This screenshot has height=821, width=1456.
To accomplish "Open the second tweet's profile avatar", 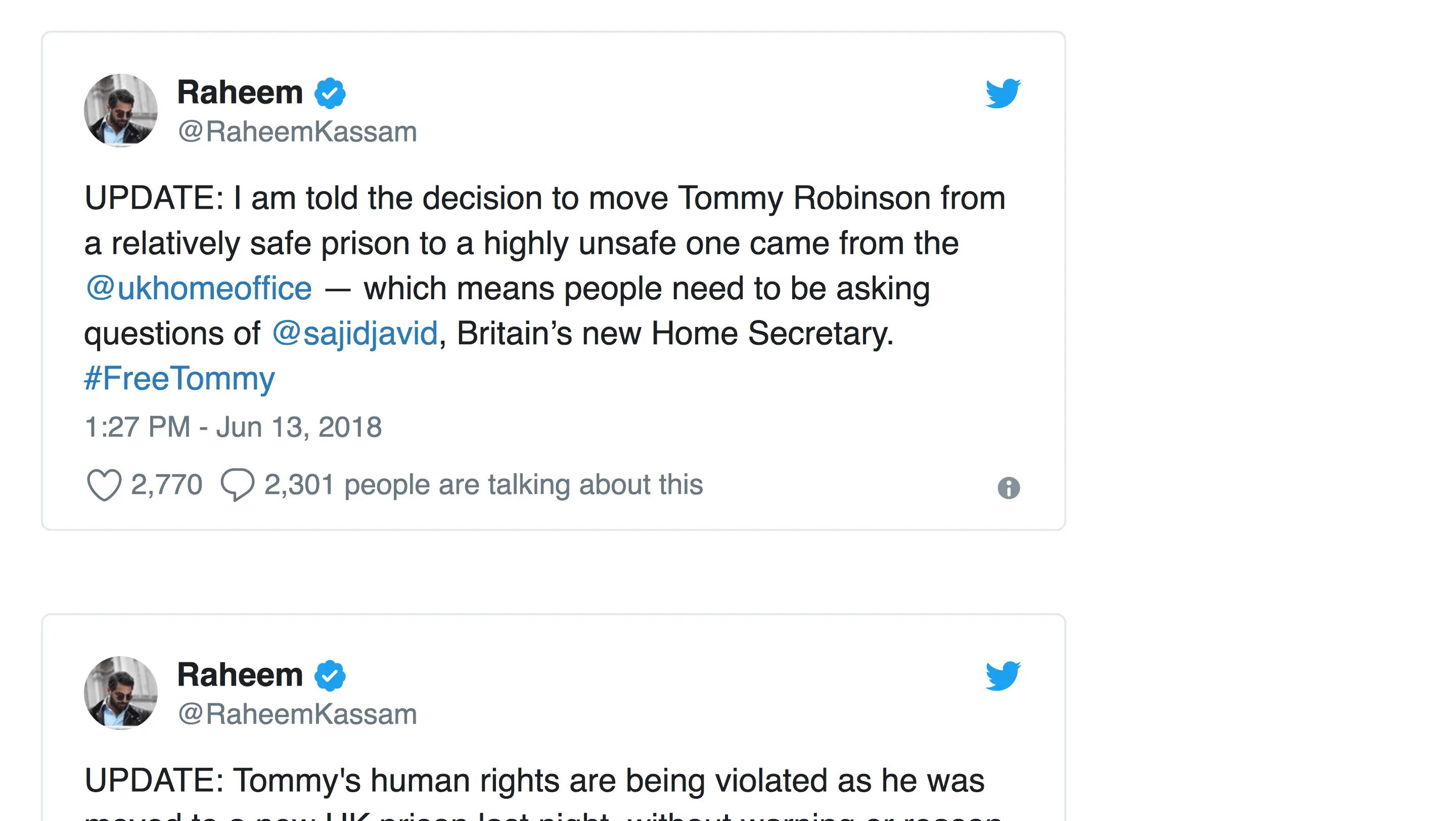I will pyautogui.click(x=120, y=692).
